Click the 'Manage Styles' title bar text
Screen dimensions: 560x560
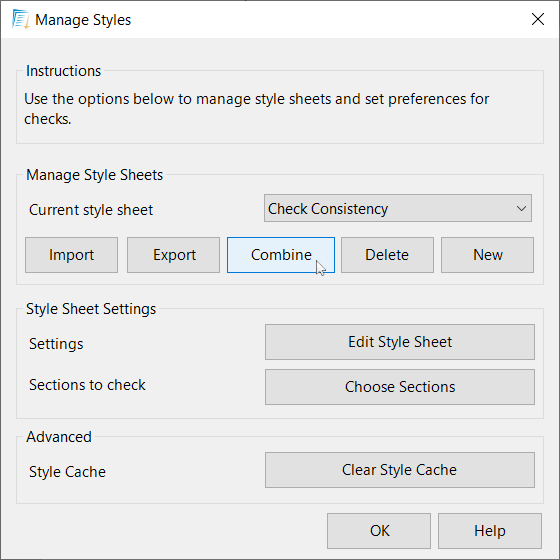pos(83,20)
